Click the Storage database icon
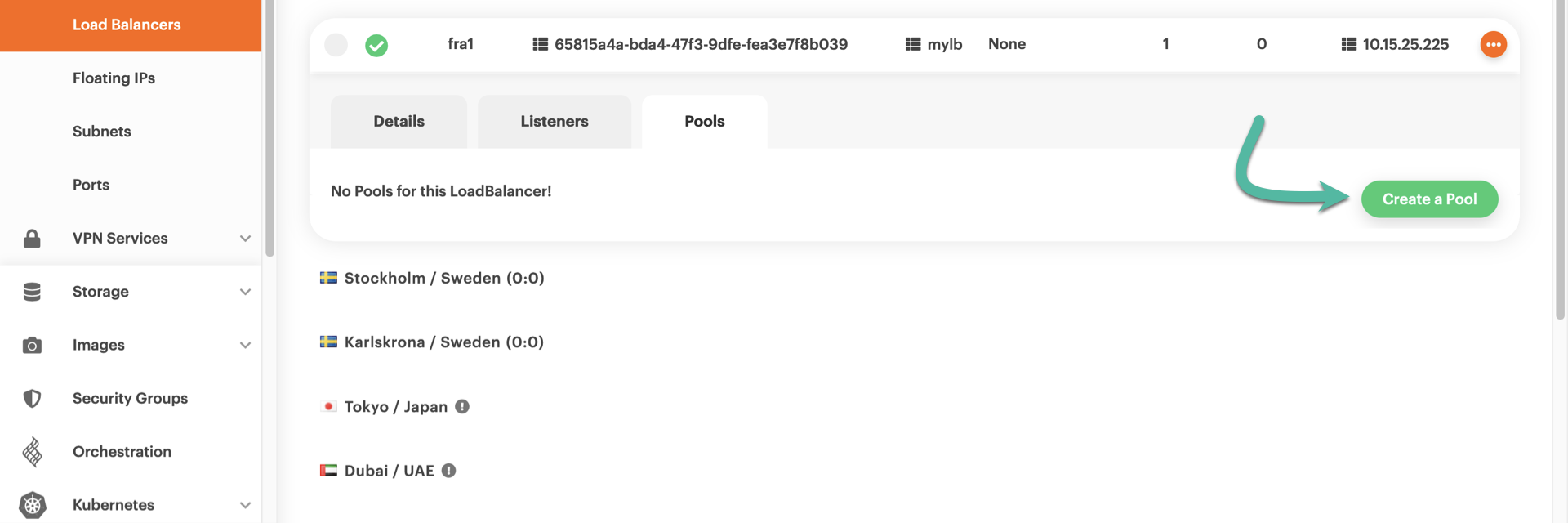Screen dimensions: 1568x523 tap(32, 292)
